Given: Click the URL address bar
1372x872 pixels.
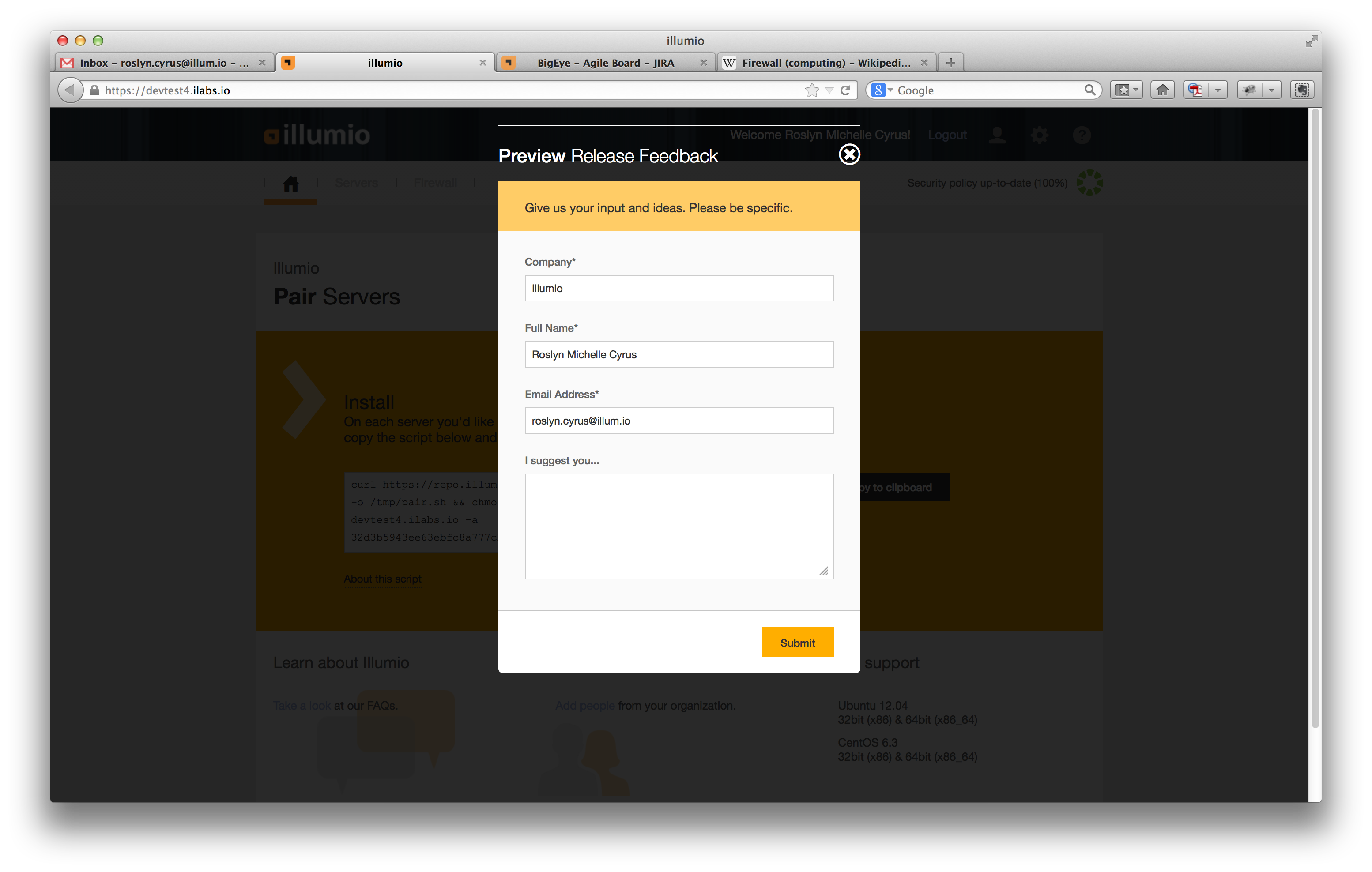Looking at the screenshot, I should (450, 90).
